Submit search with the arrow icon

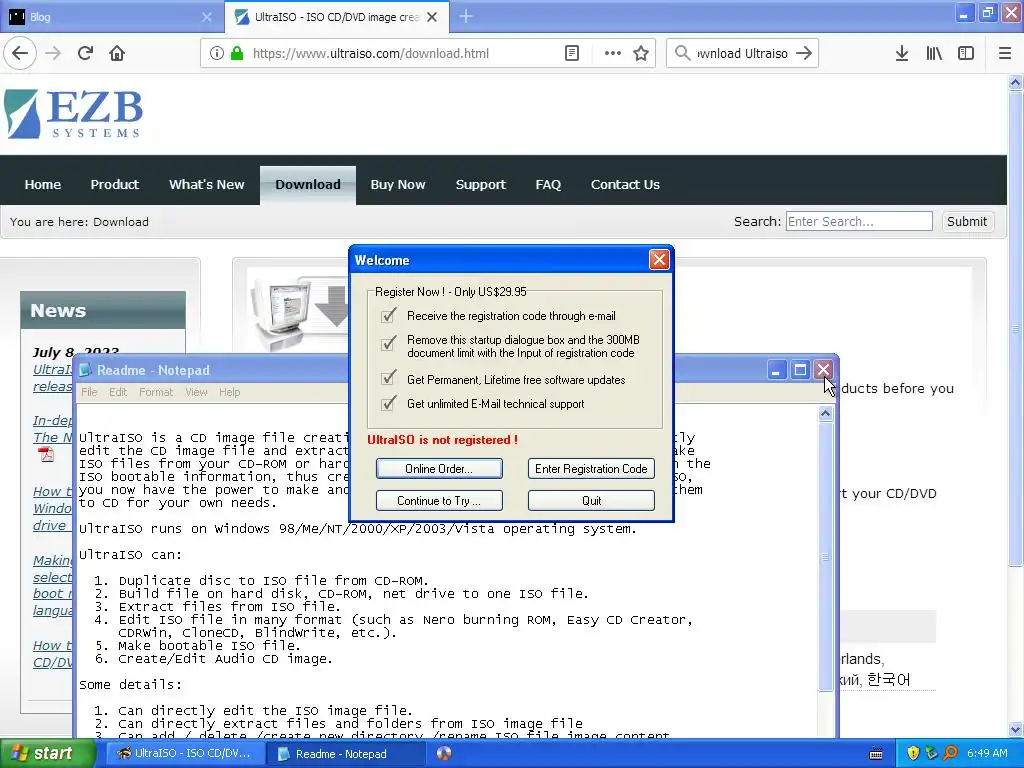804,53
